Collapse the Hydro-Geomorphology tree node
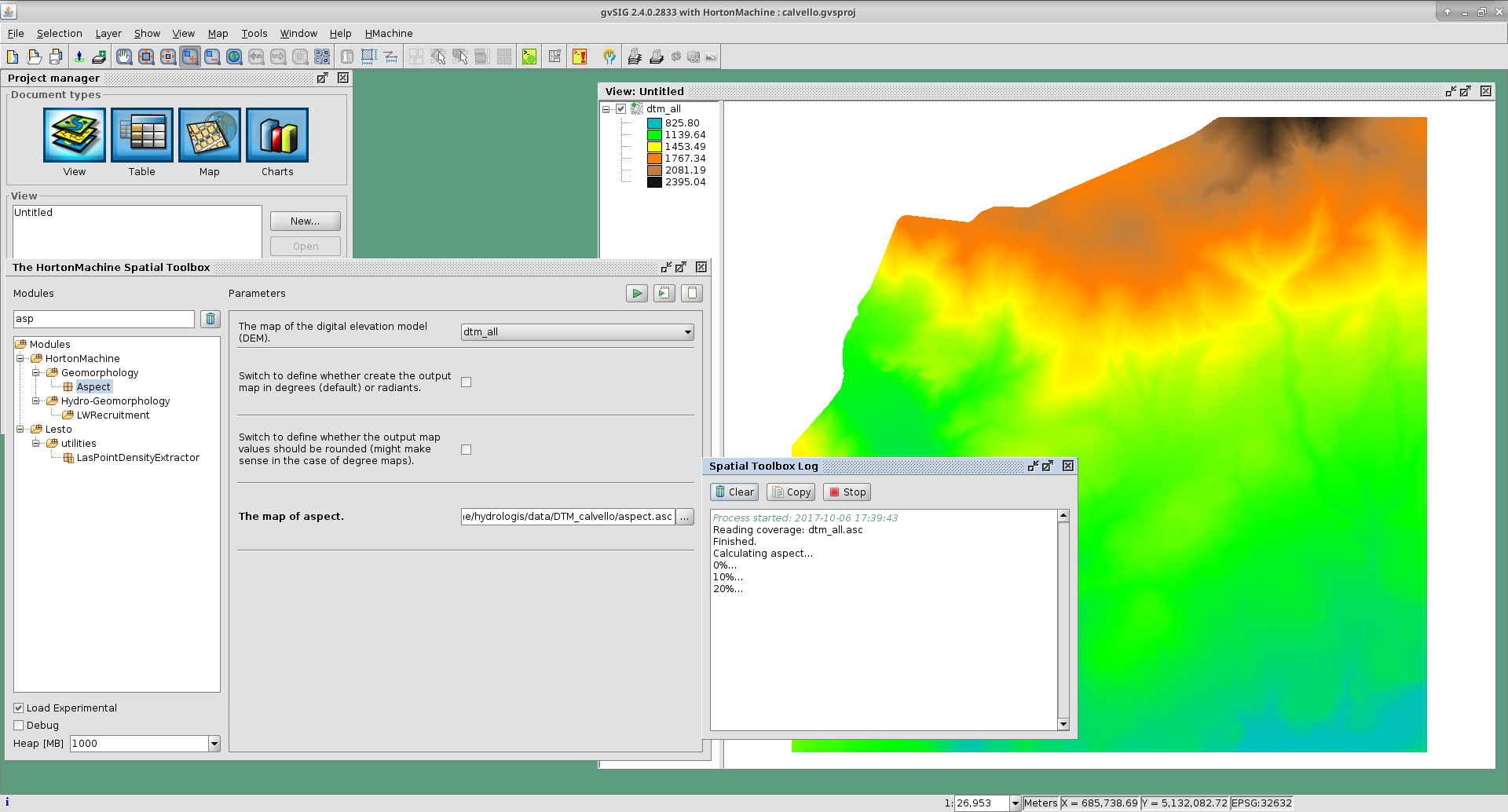 point(36,401)
